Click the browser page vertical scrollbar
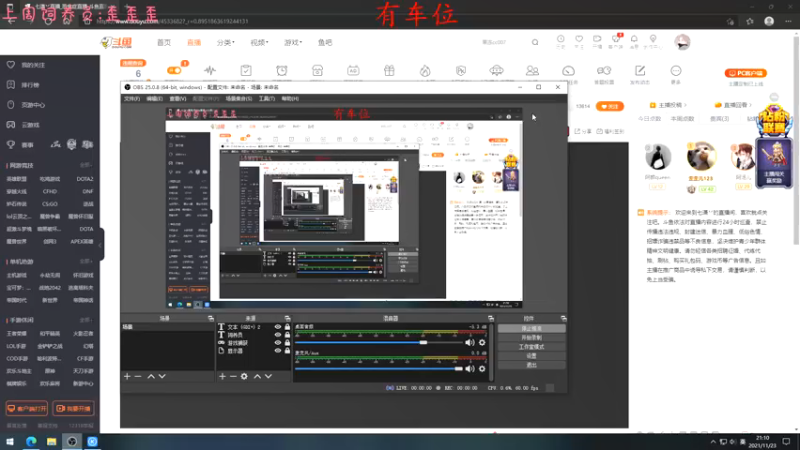Viewport: 800px width, 450px height. pos(796,138)
